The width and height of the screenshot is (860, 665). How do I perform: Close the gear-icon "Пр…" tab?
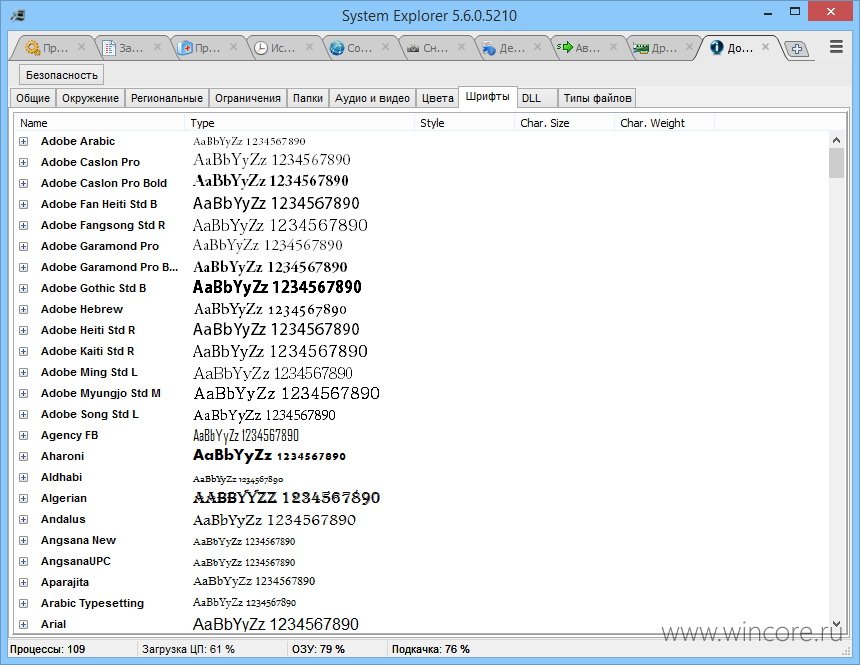click(81, 47)
